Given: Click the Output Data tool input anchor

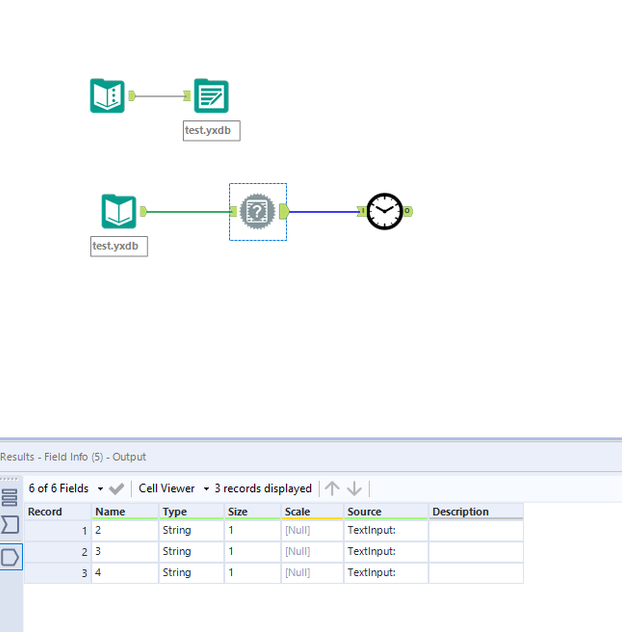Looking at the screenshot, I should tap(187, 96).
